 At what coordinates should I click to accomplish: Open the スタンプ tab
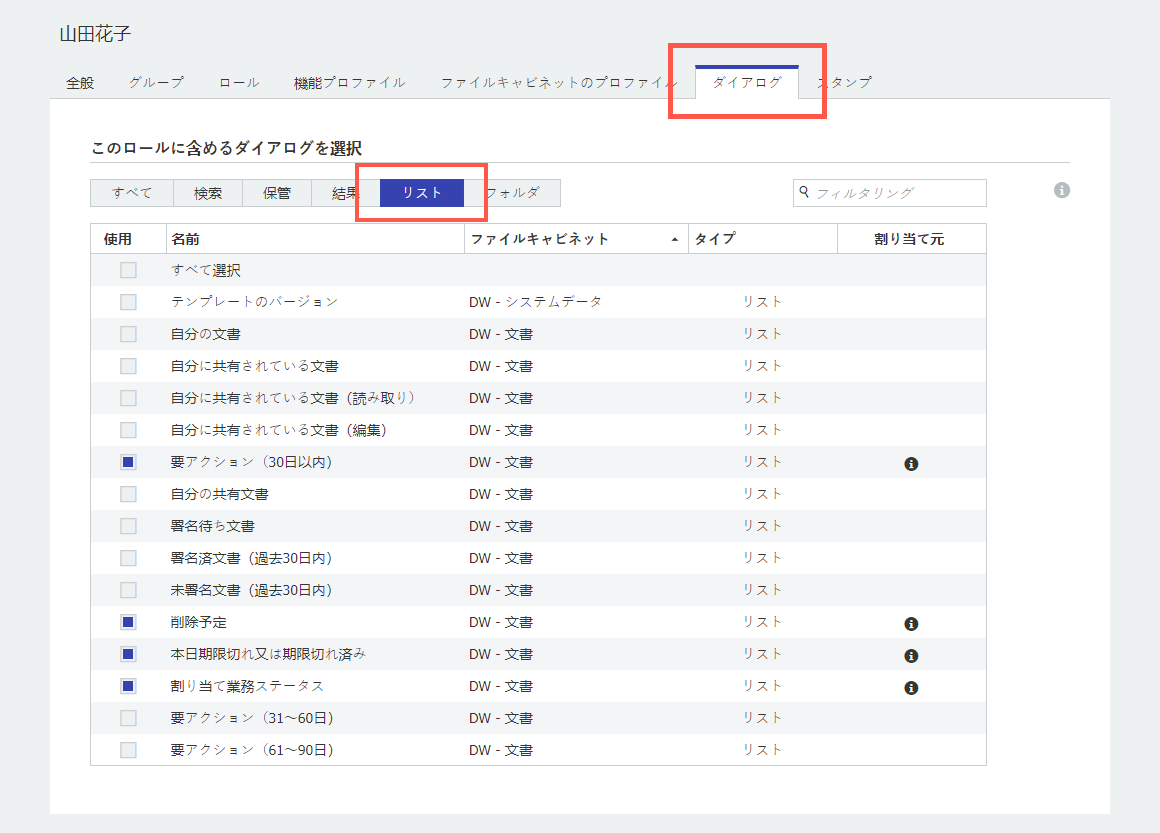tap(845, 82)
